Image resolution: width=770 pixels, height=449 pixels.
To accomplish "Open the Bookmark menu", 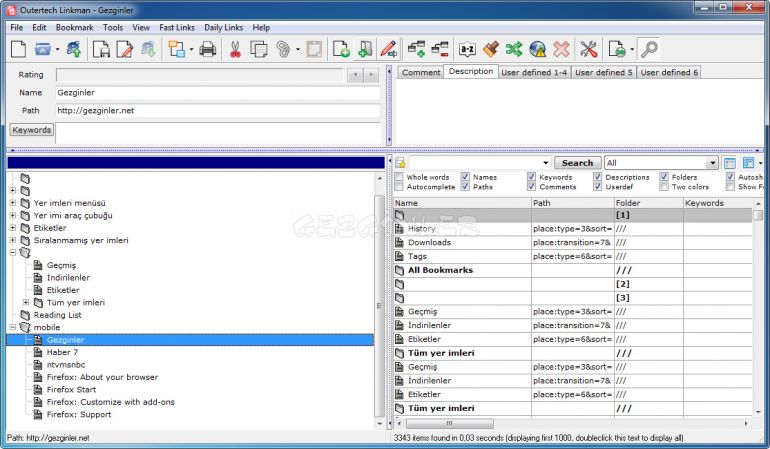I will click(74, 28).
